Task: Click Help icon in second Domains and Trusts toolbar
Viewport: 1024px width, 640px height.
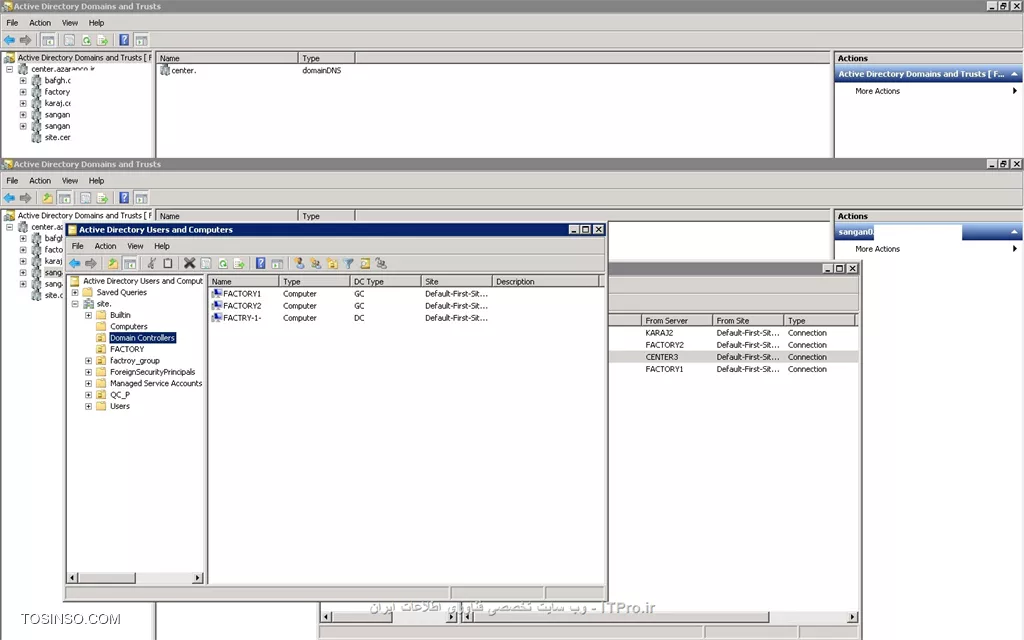Action: coord(124,198)
